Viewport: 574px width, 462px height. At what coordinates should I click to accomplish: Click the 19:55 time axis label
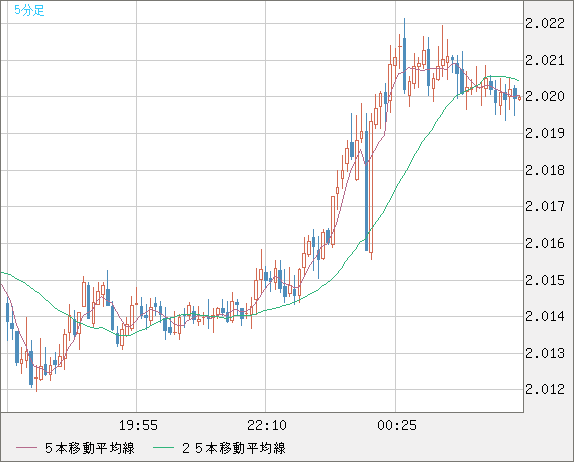(x=138, y=425)
